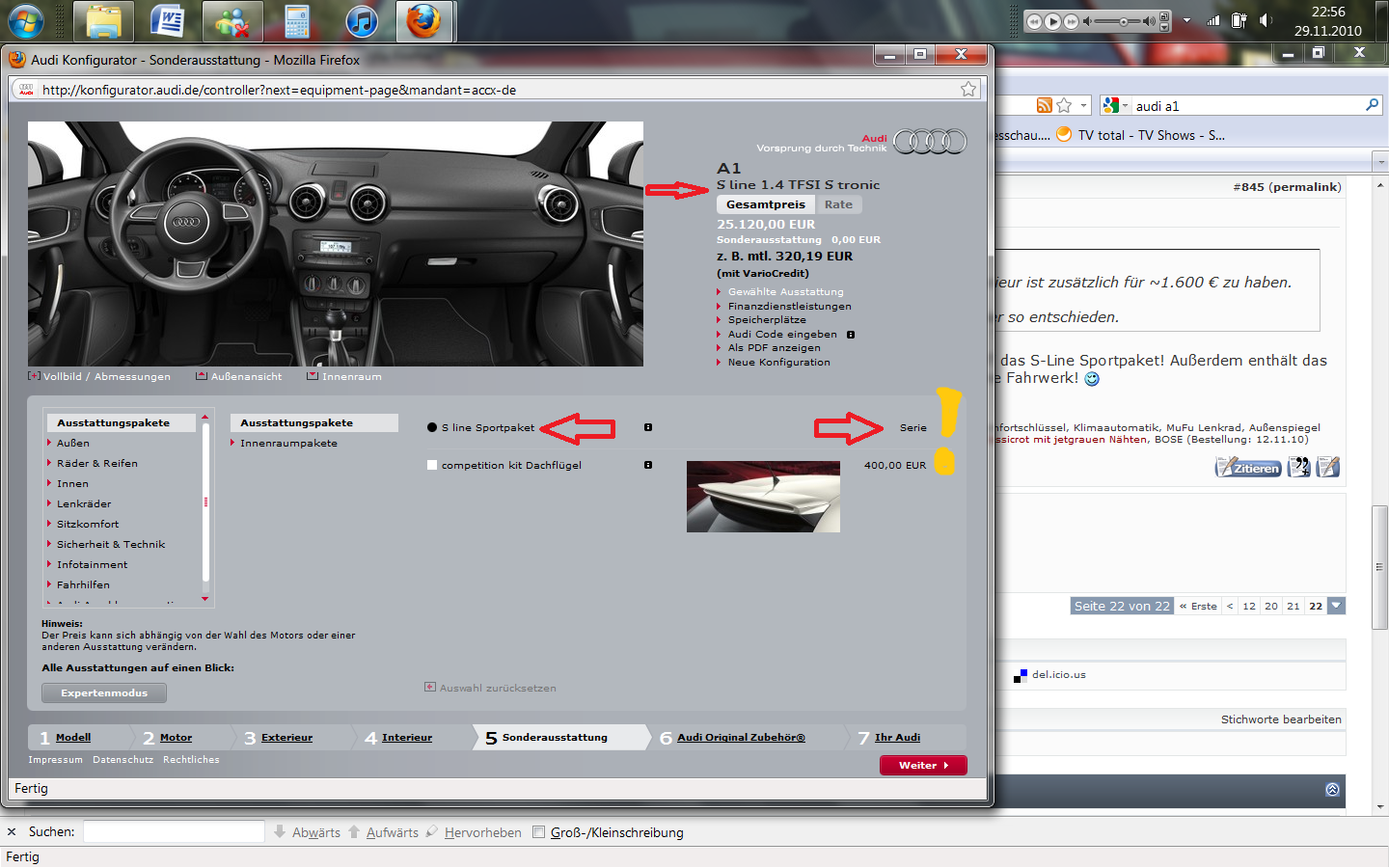1389x868 pixels.
Task: Expand the Räder & Reifen category
Action: [96, 463]
